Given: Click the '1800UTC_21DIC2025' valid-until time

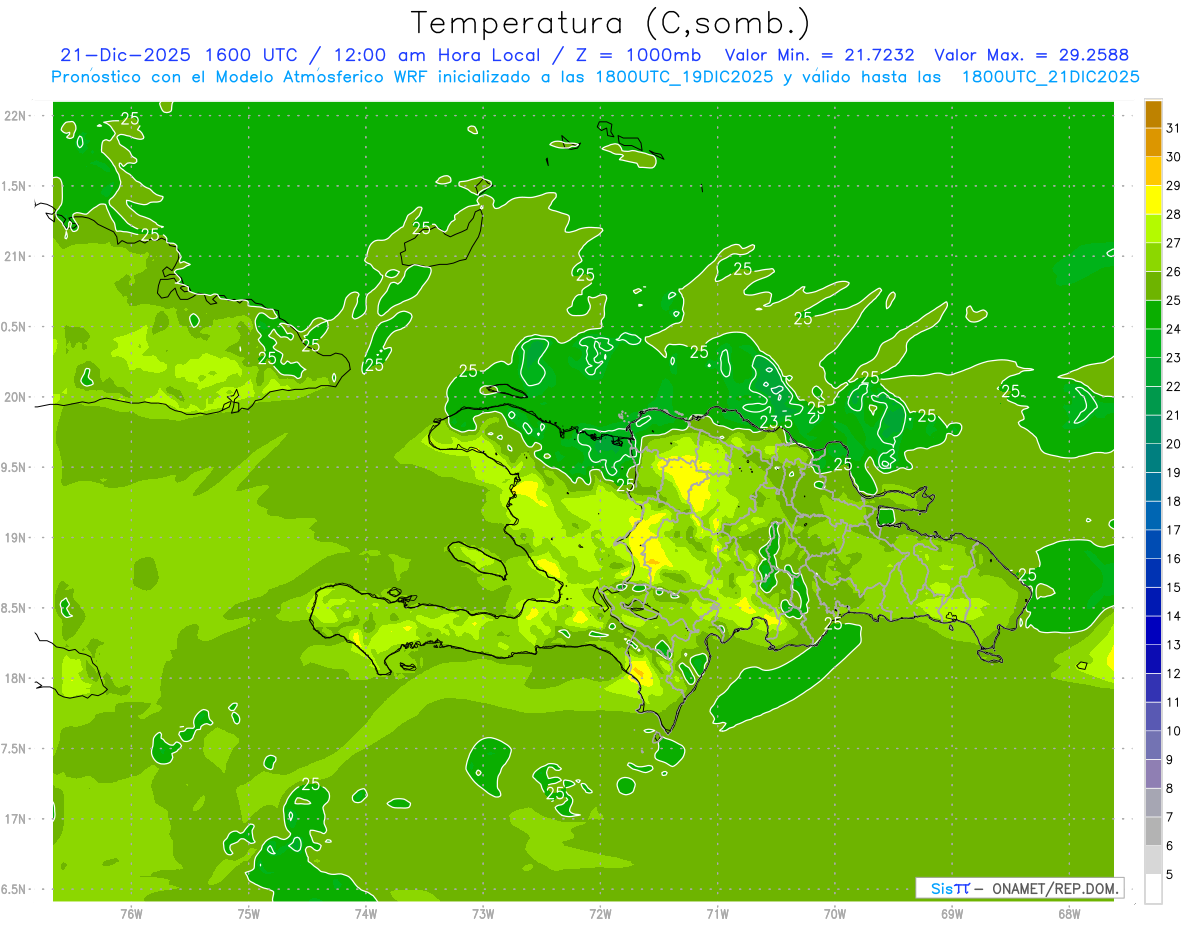Looking at the screenshot, I should (x=1050, y=77).
